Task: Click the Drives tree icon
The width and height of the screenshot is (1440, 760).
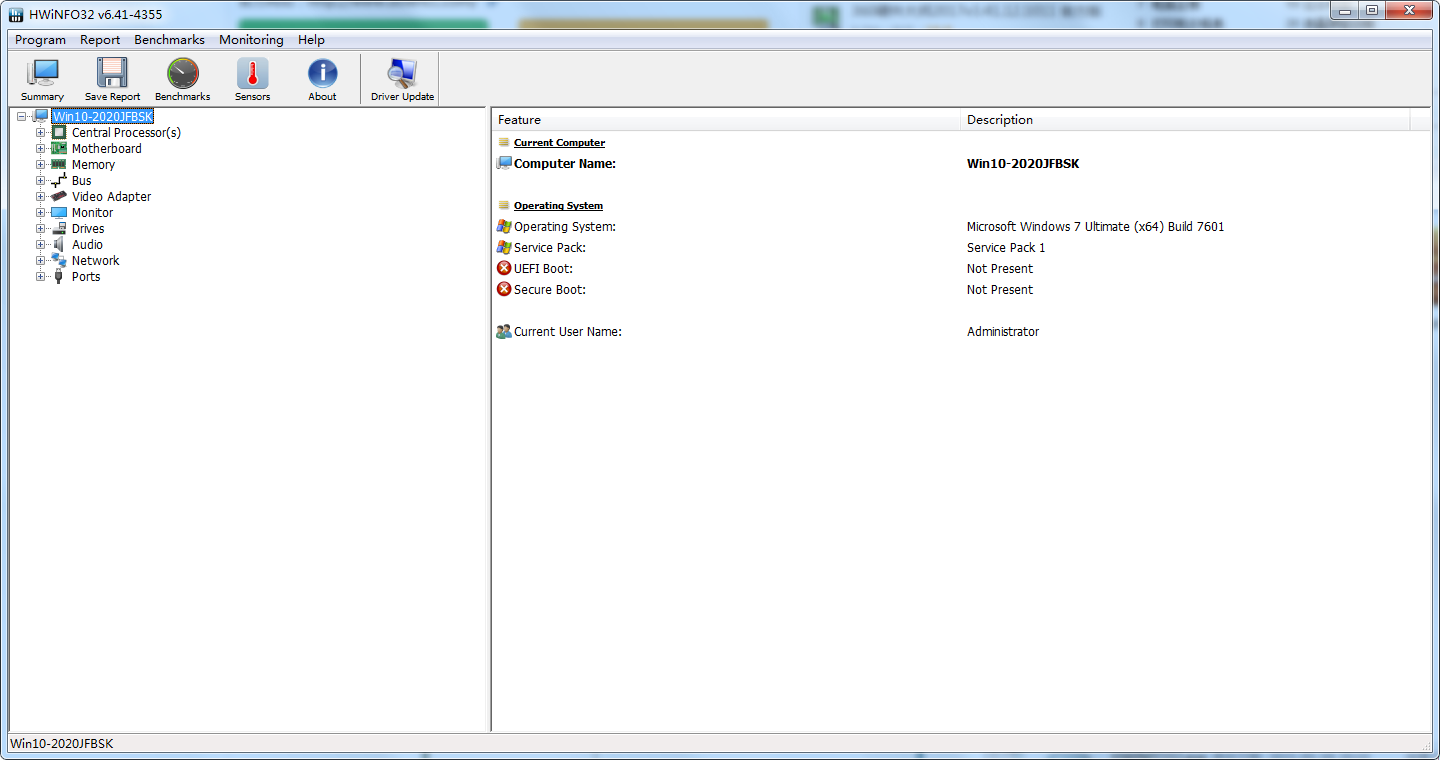Action: pyautogui.click(x=59, y=228)
